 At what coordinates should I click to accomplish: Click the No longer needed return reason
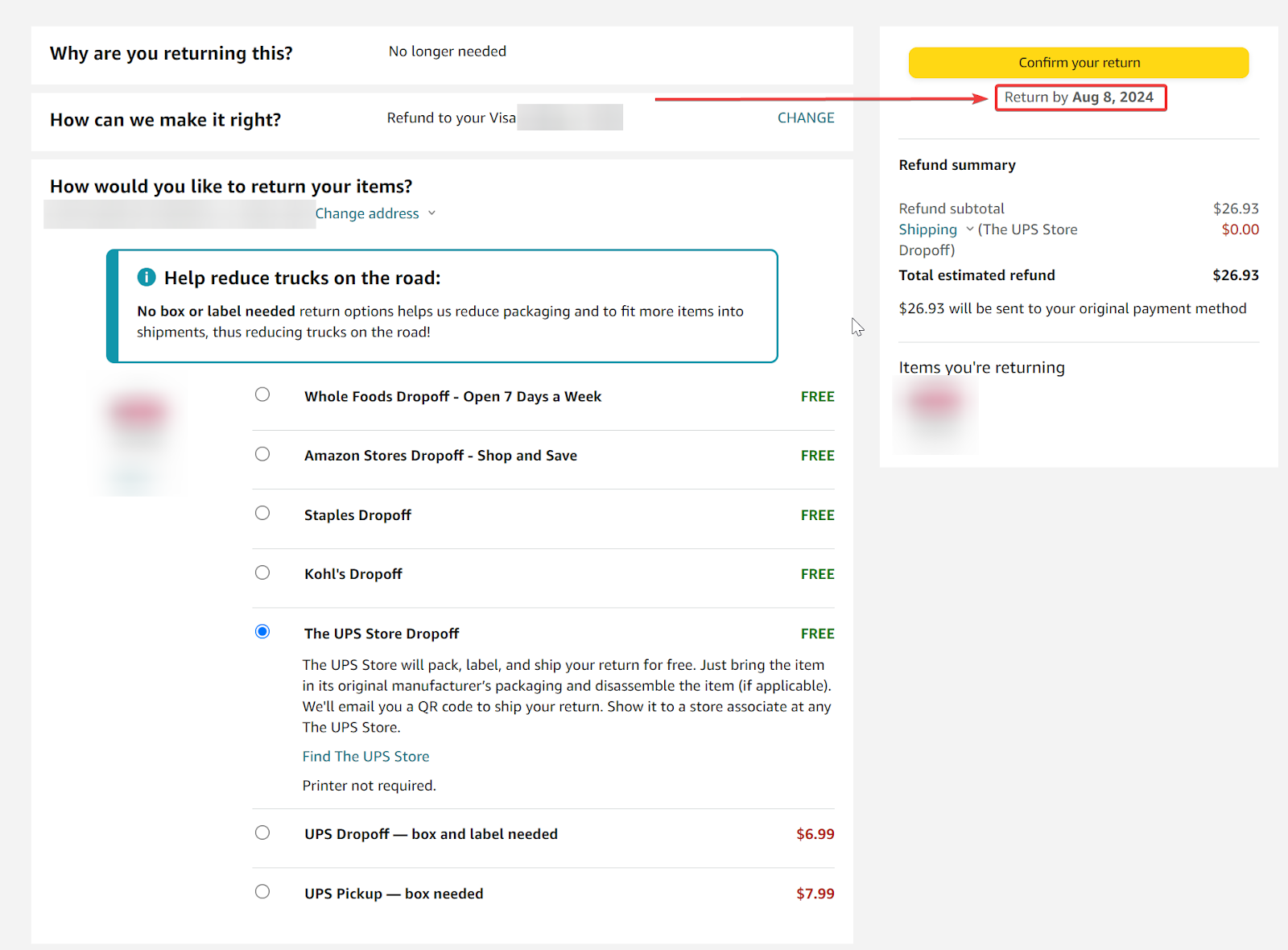click(x=448, y=52)
